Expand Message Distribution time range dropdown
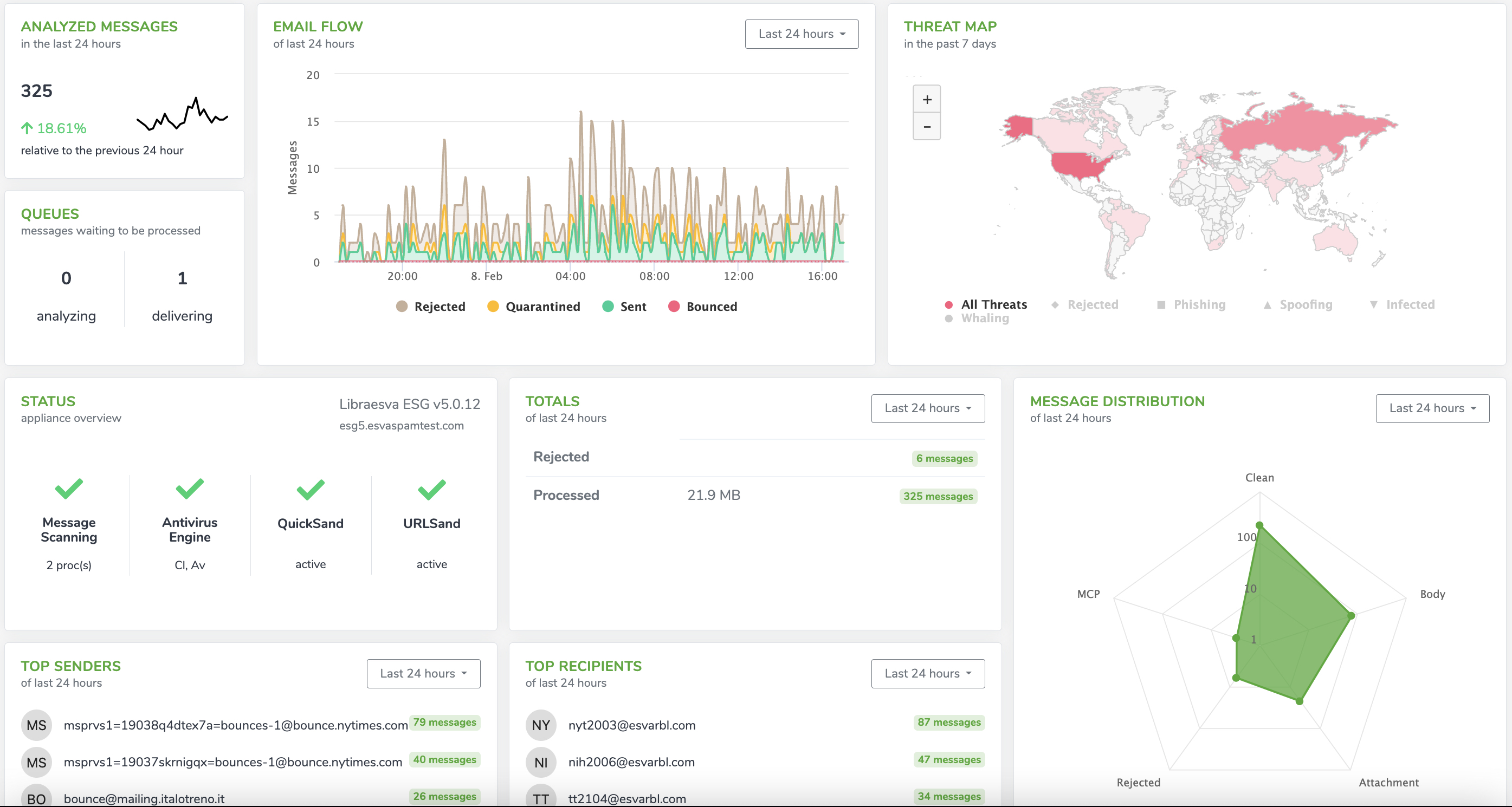This screenshot has width=1512, height=807. click(1432, 408)
